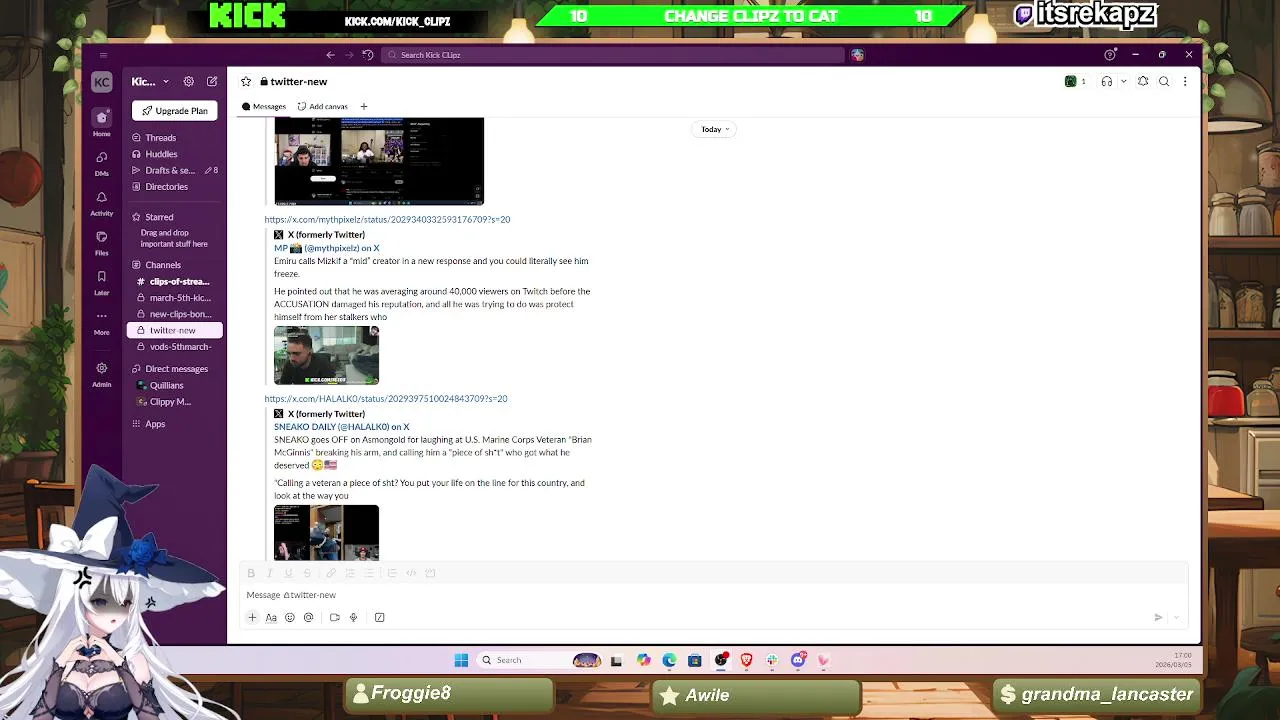This screenshot has height=720, width=1280.
Task: Add a new tab with the plus icon
Action: 364,106
